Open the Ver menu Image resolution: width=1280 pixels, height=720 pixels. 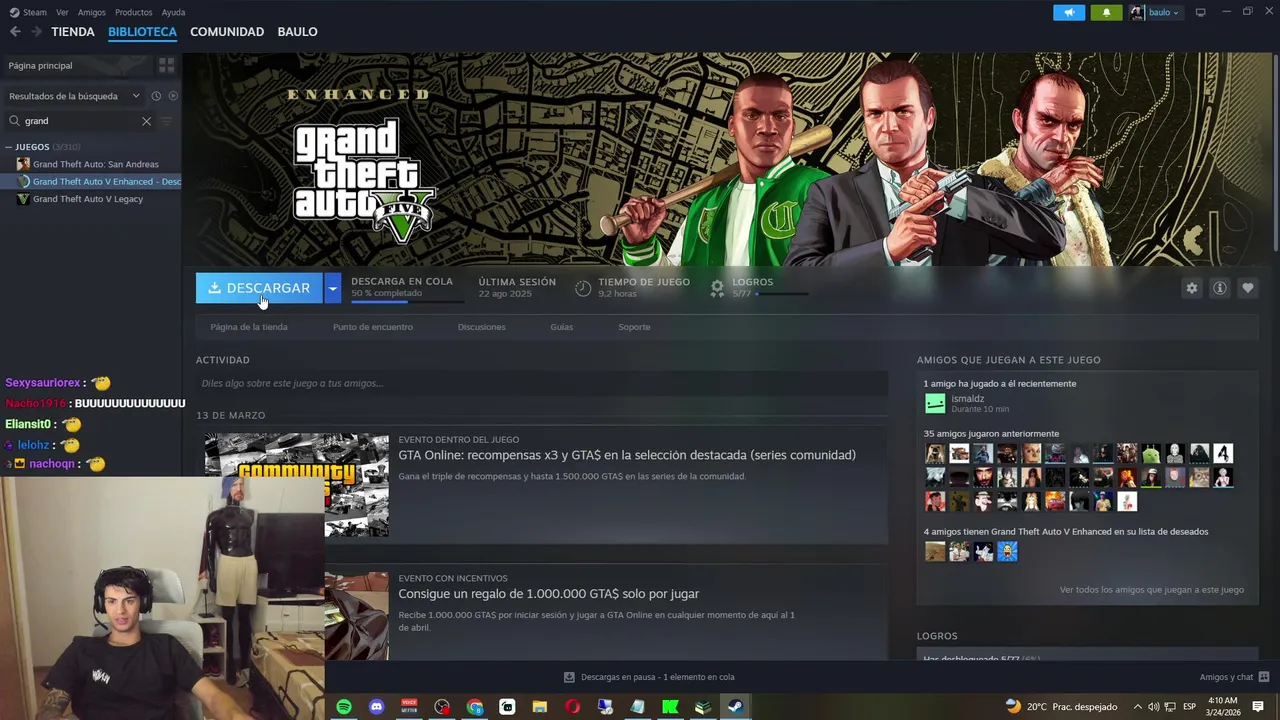[62, 12]
